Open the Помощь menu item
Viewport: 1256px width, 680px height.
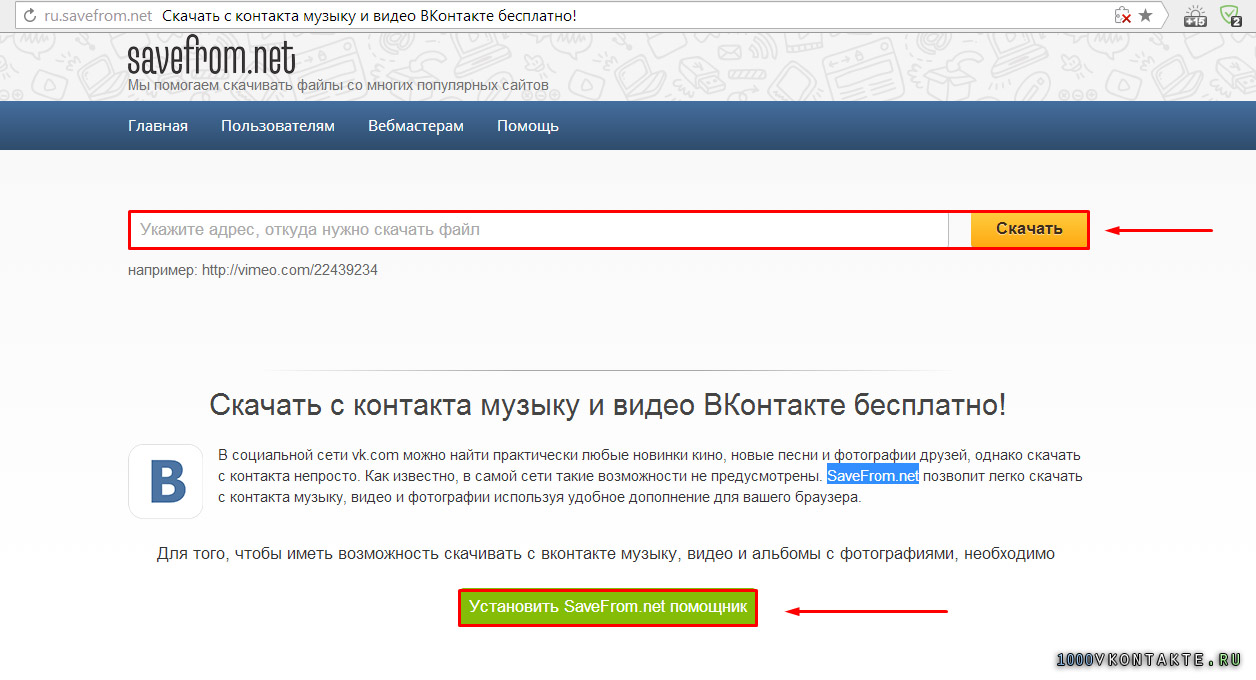[528, 126]
